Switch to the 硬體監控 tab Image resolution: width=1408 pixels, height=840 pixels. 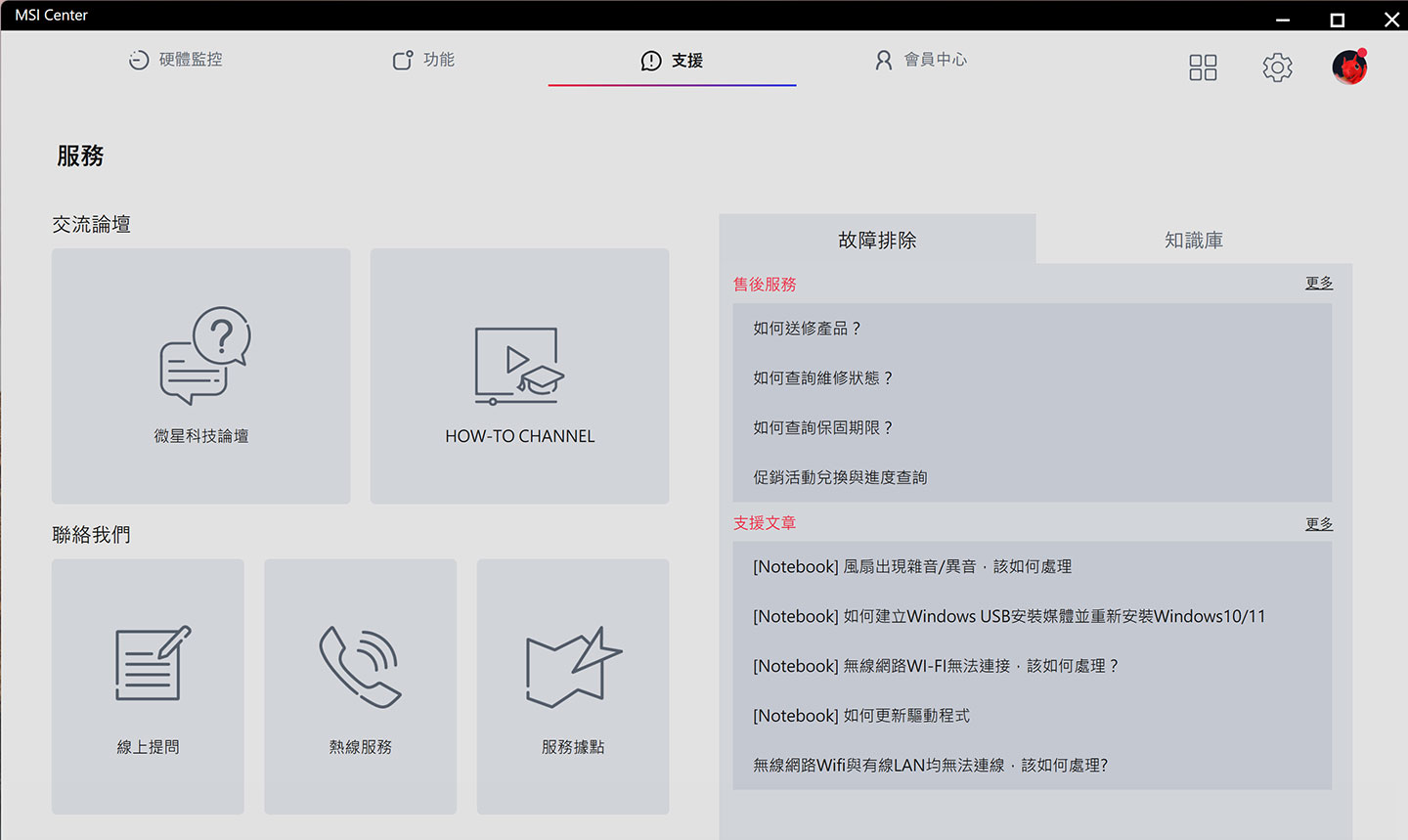[176, 60]
